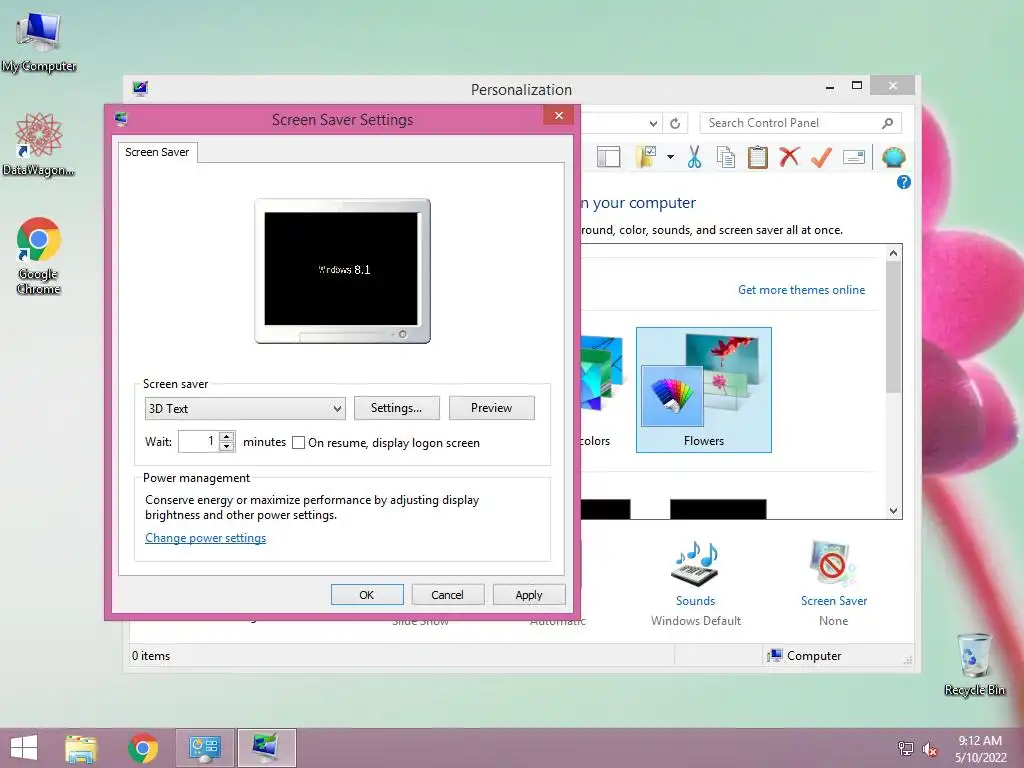Screen dimensions: 1024x768
Task: Launch Chrome from the taskbar
Action: click(x=142, y=748)
